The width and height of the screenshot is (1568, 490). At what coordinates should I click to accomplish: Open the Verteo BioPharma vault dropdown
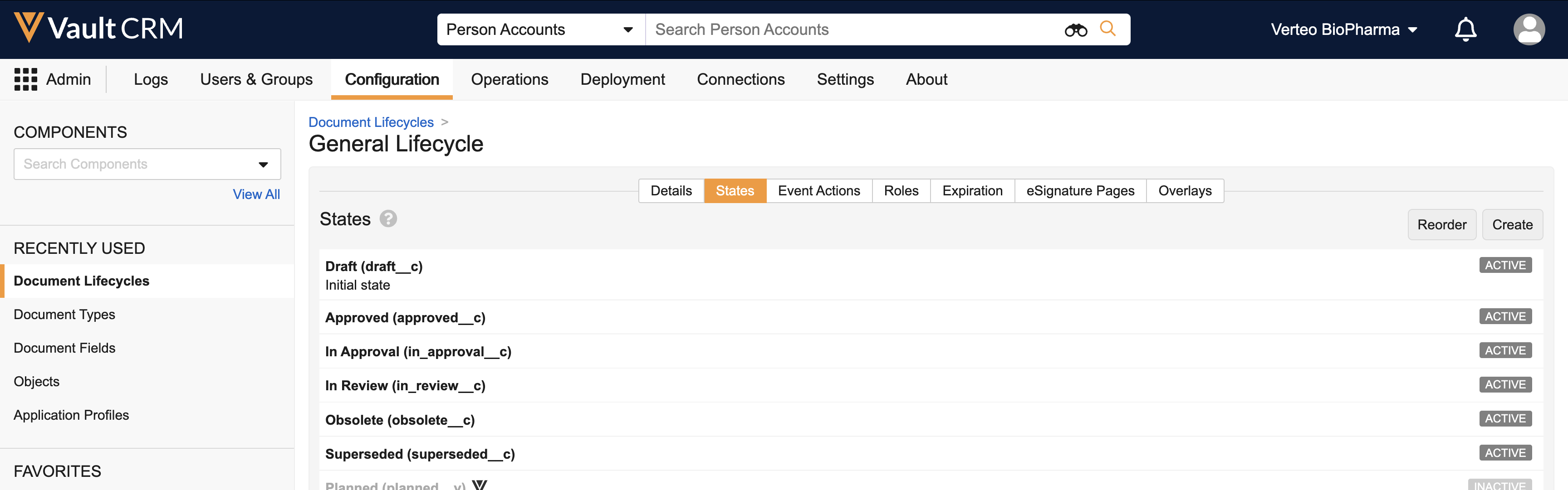[x=1343, y=30]
